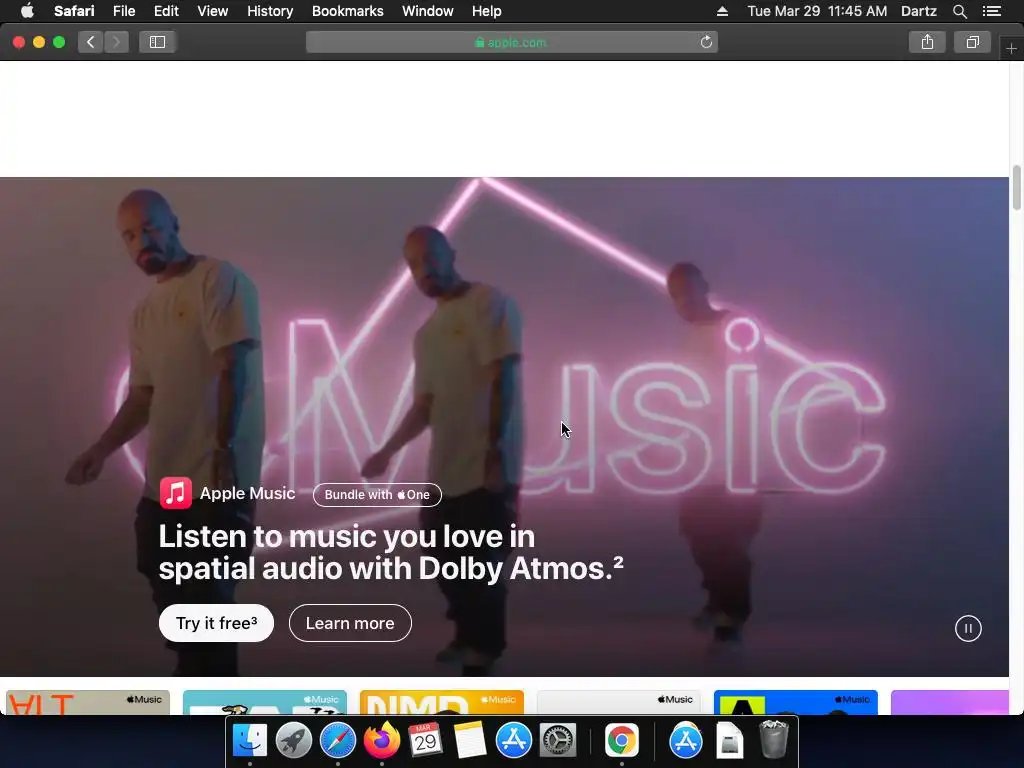This screenshot has width=1024, height=768.
Task: Open the Safari menu
Action: [74, 11]
